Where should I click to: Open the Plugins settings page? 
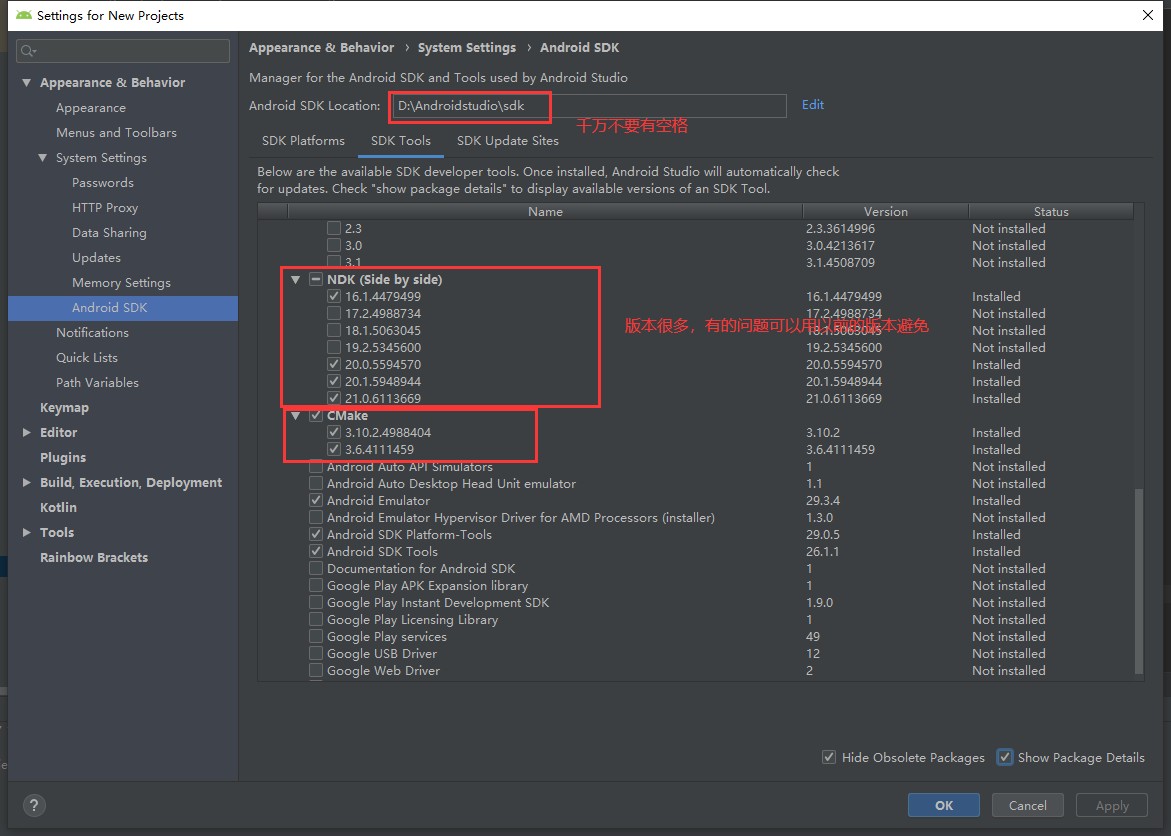coord(63,457)
